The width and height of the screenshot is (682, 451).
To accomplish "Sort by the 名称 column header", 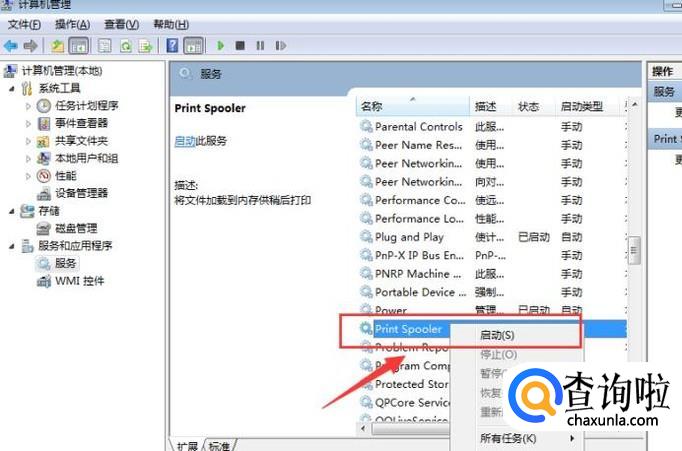I will point(412,106).
